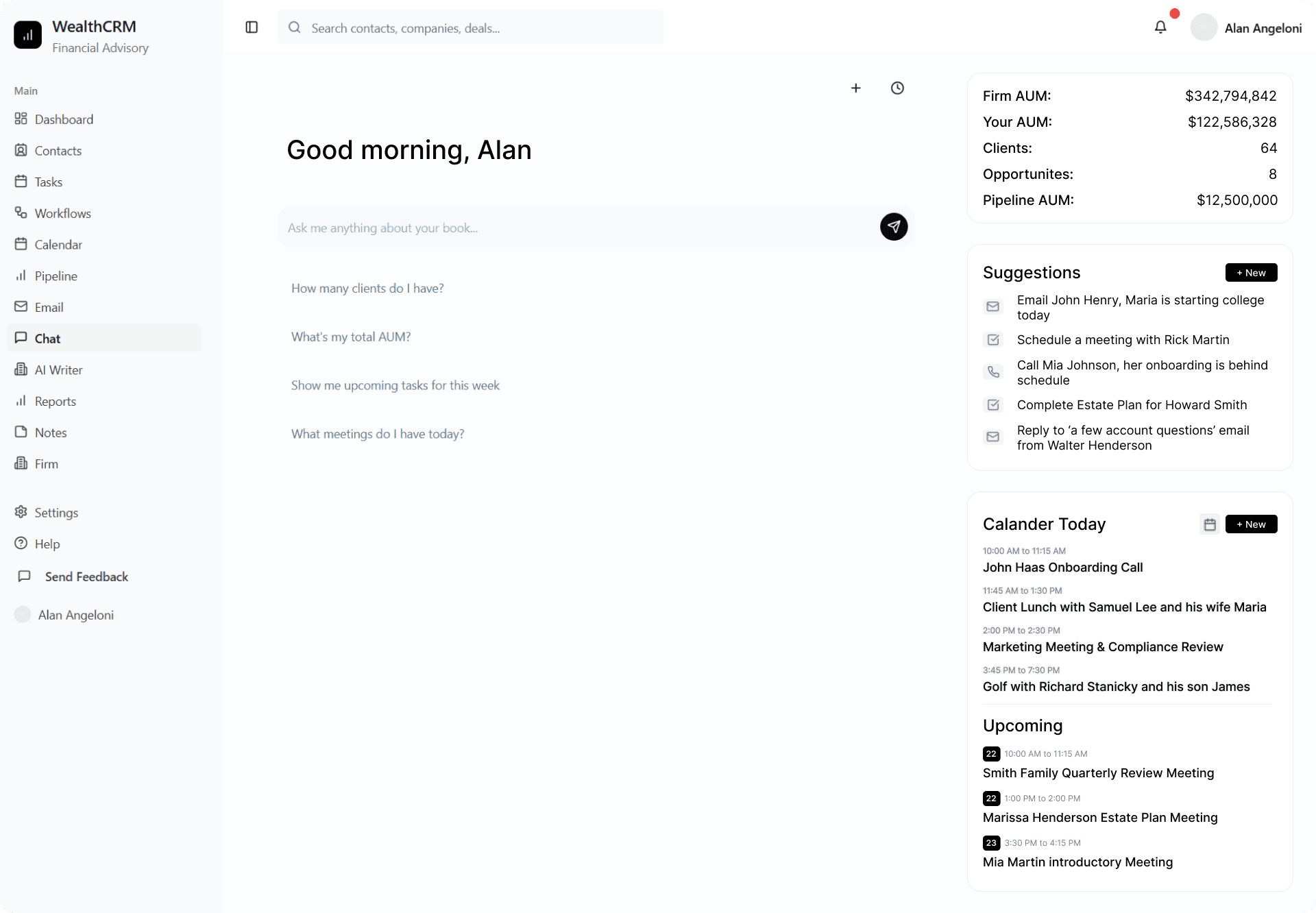Click phone icon for Mia Johnson call
Viewport: 1316px width, 913px height.
click(x=993, y=372)
